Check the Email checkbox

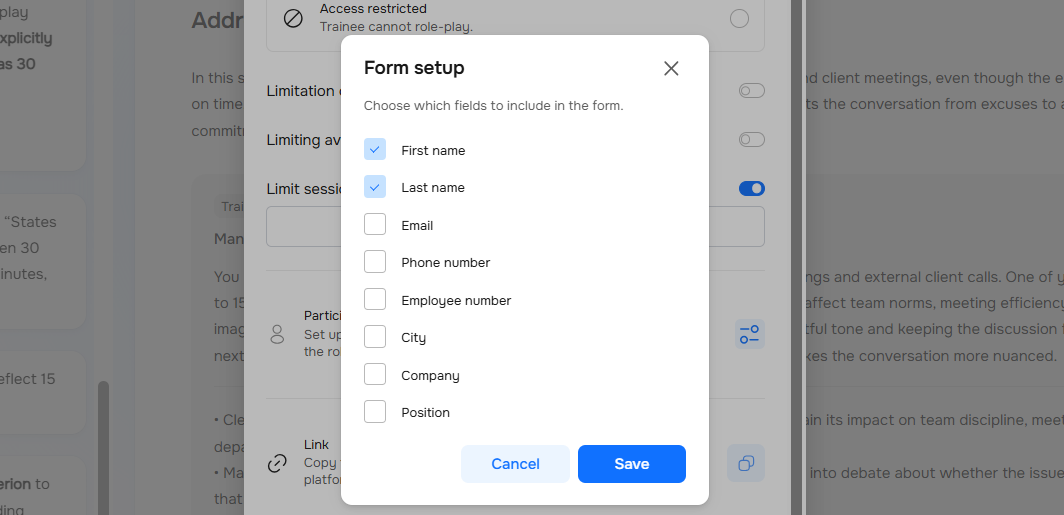click(x=375, y=224)
